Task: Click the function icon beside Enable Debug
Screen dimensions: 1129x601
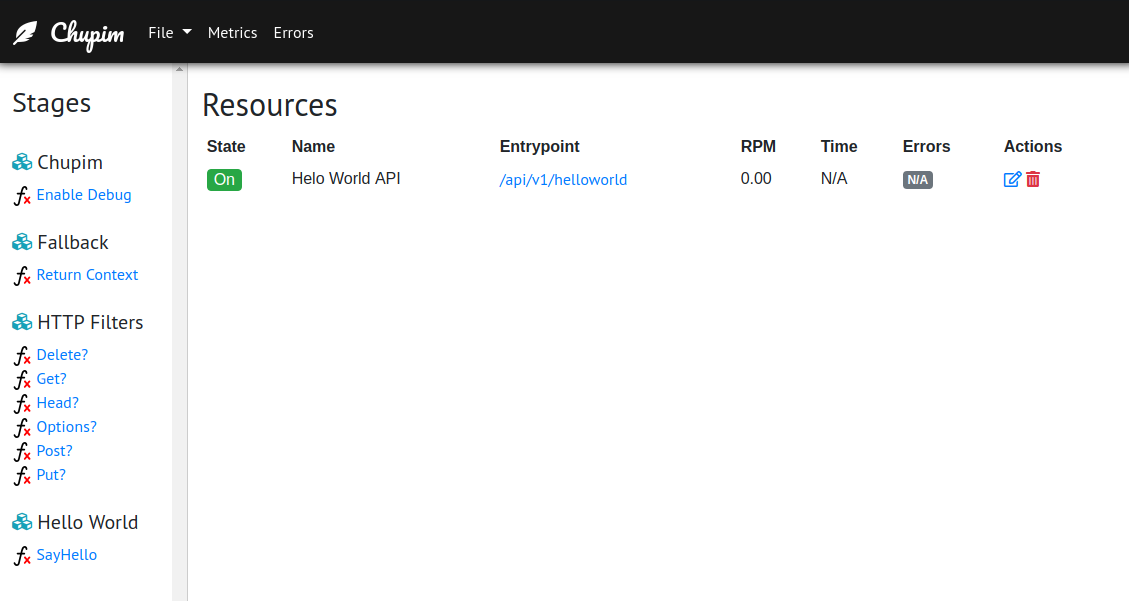Action: [22, 196]
